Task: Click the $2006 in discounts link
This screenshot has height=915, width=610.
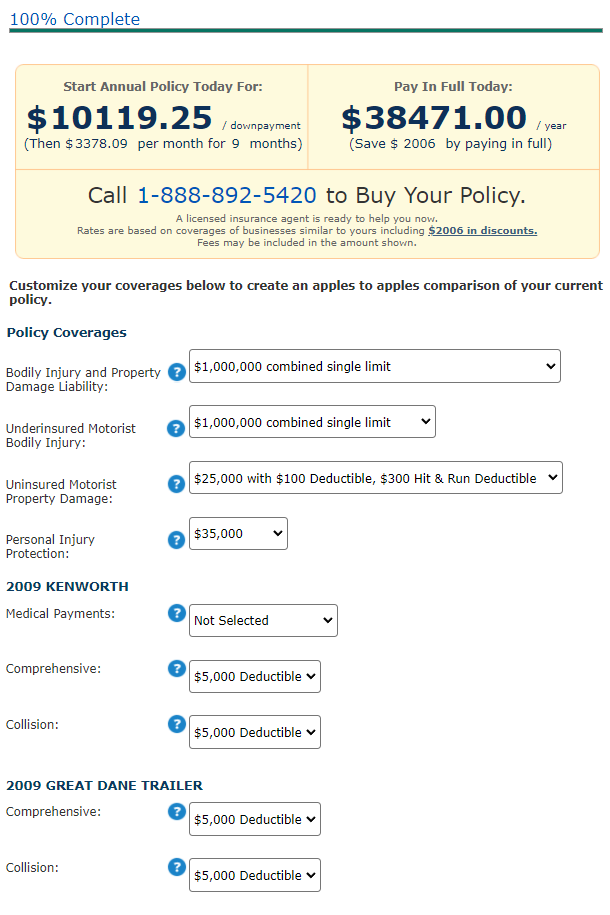Action: pos(483,231)
